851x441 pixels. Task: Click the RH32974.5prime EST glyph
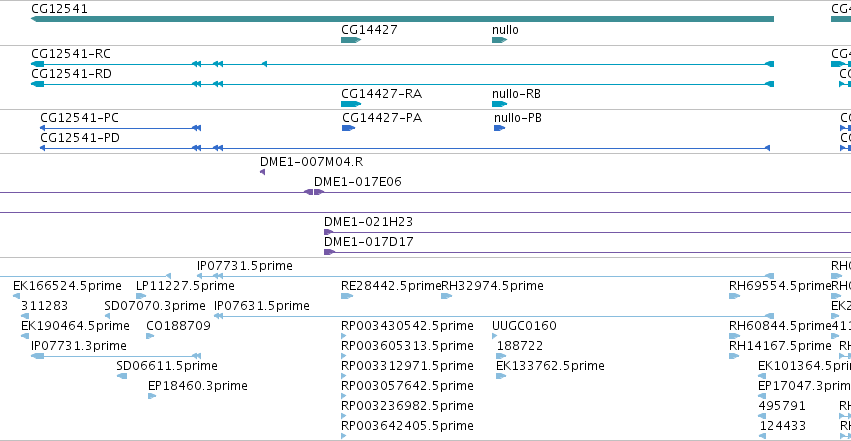pos(447,296)
